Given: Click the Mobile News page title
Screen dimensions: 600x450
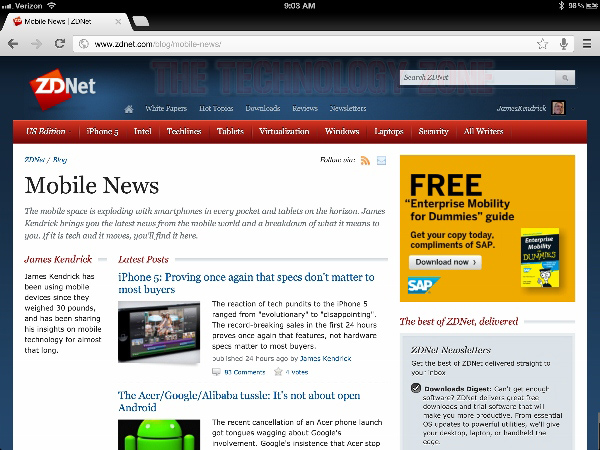Looking at the screenshot, I should 92,186.
